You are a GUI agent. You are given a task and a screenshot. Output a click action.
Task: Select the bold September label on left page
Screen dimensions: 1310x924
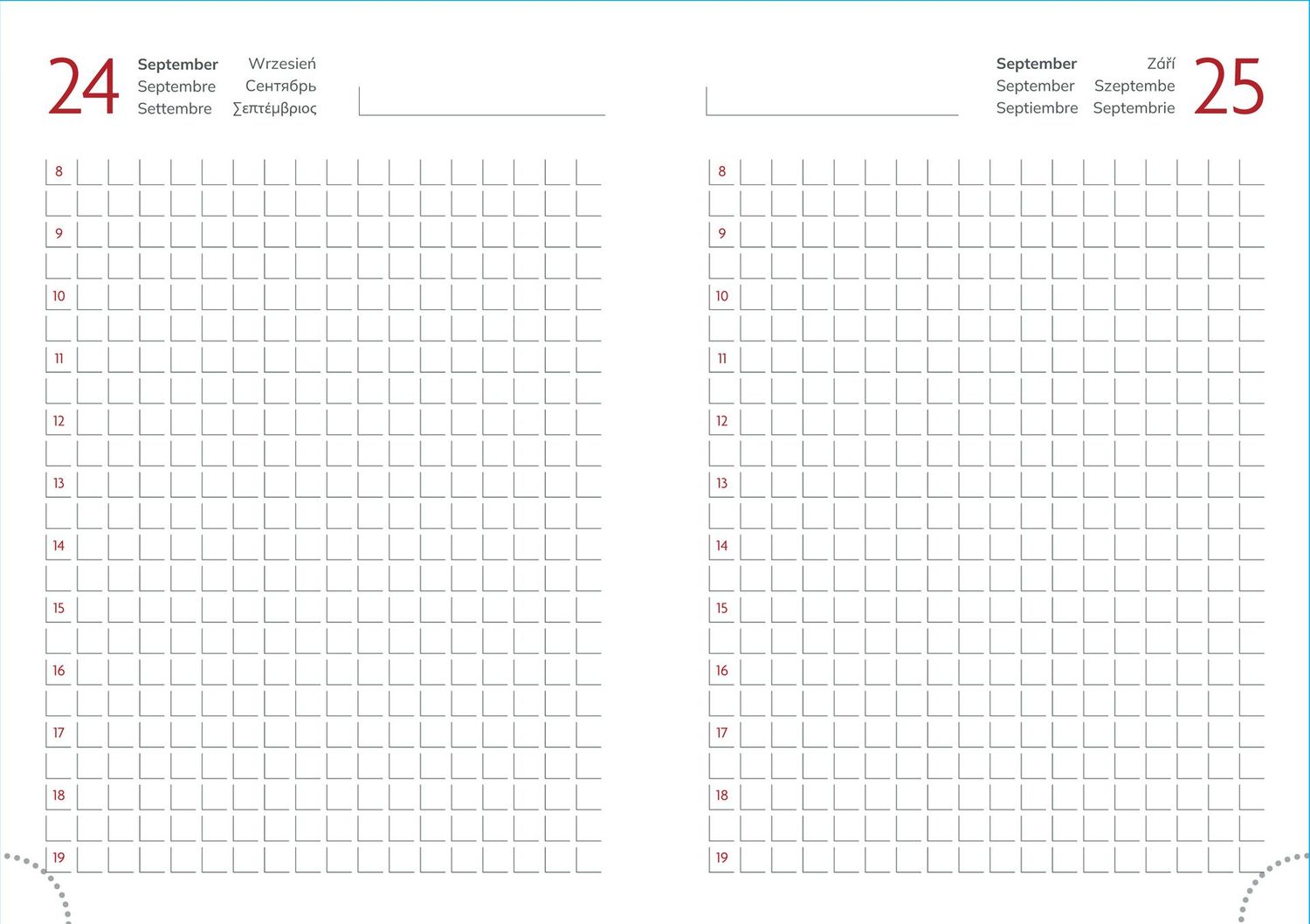click(x=178, y=64)
